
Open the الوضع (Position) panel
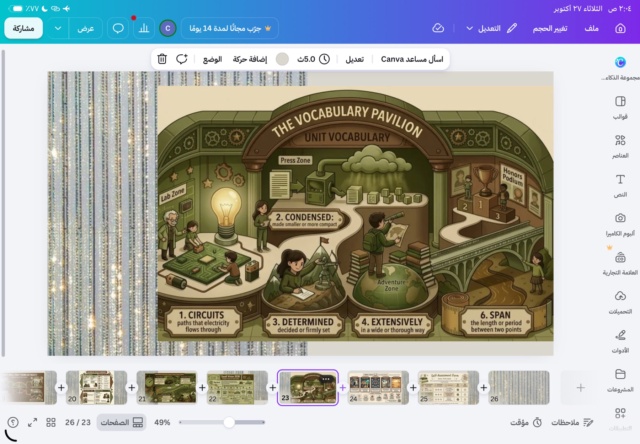tap(212, 59)
